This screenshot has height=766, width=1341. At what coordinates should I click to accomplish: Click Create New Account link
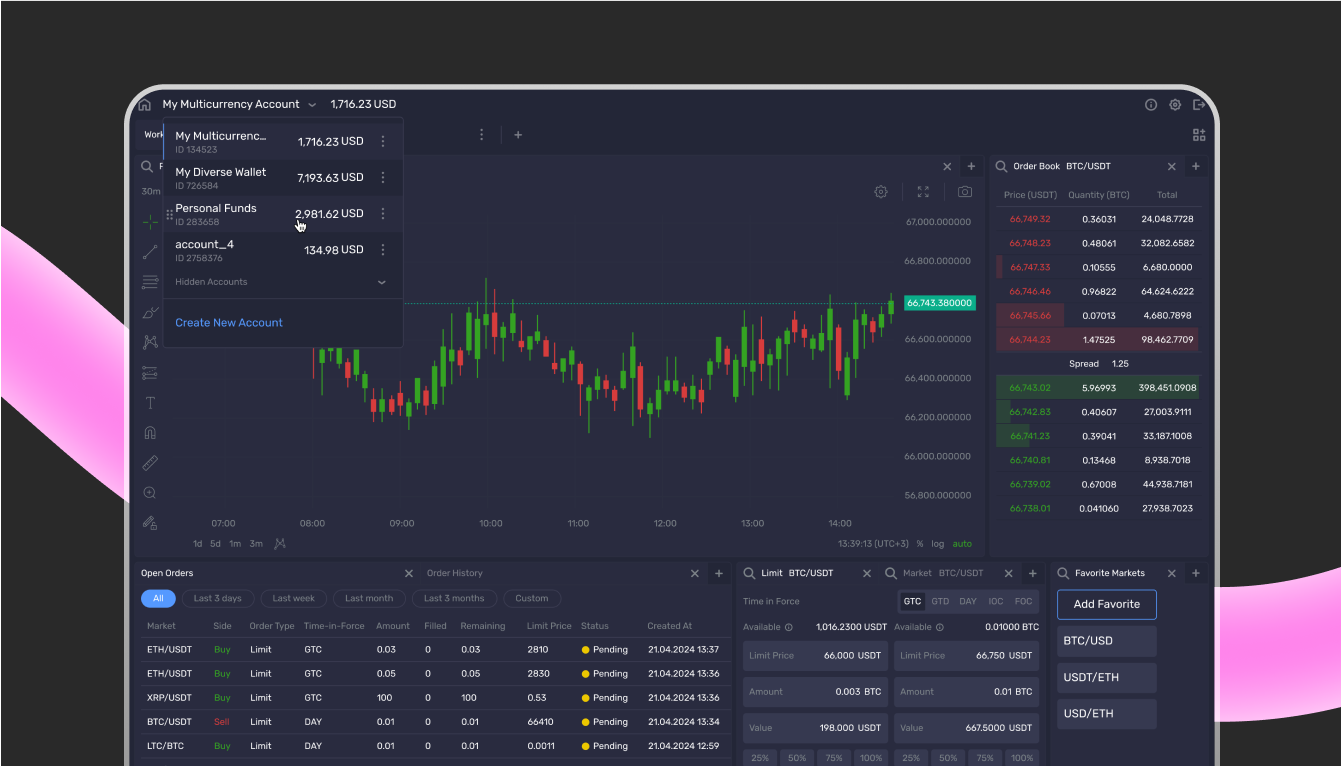(x=229, y=323)
